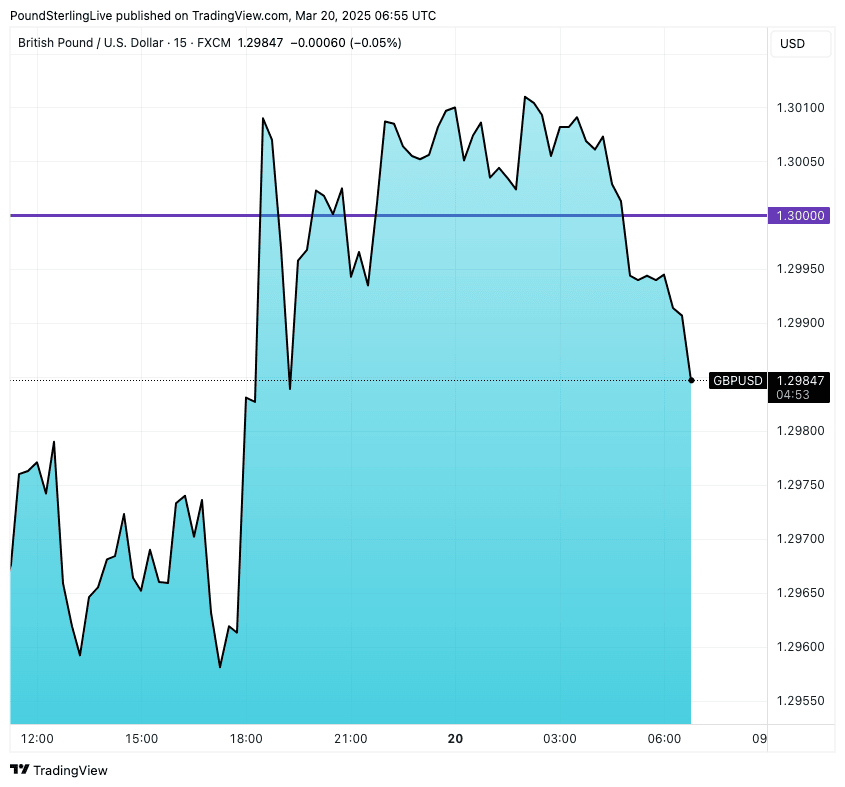The width and height of the screenshot is (845, 787).
Task: Click the 18:00 time axis label
Action: pos(246,739)
